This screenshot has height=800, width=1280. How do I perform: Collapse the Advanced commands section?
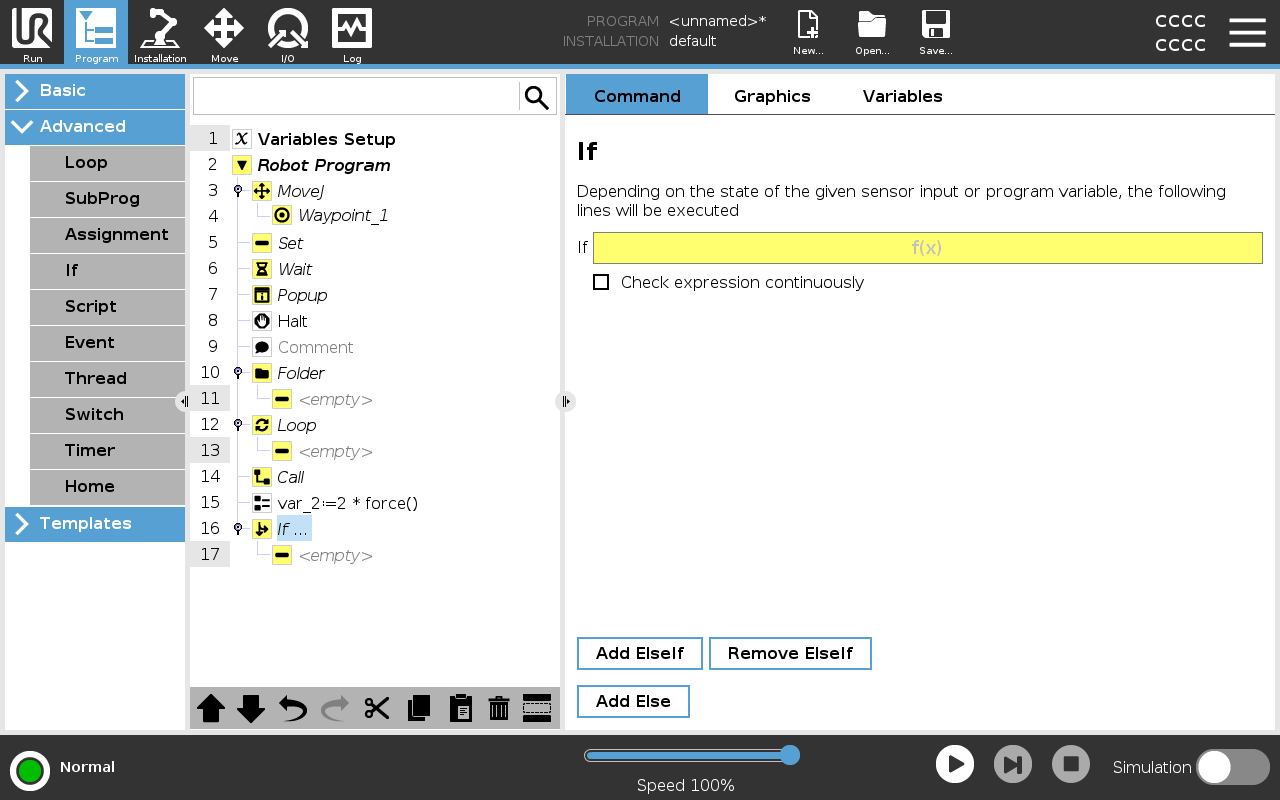(x=95, y=127)
